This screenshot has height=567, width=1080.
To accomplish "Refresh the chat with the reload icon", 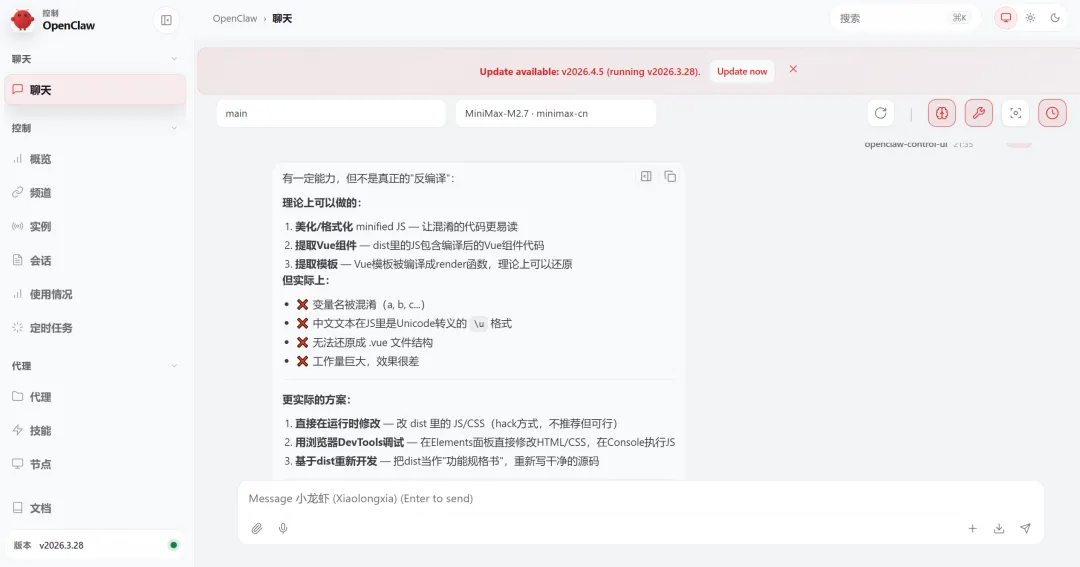I will (x=880, y=113).
